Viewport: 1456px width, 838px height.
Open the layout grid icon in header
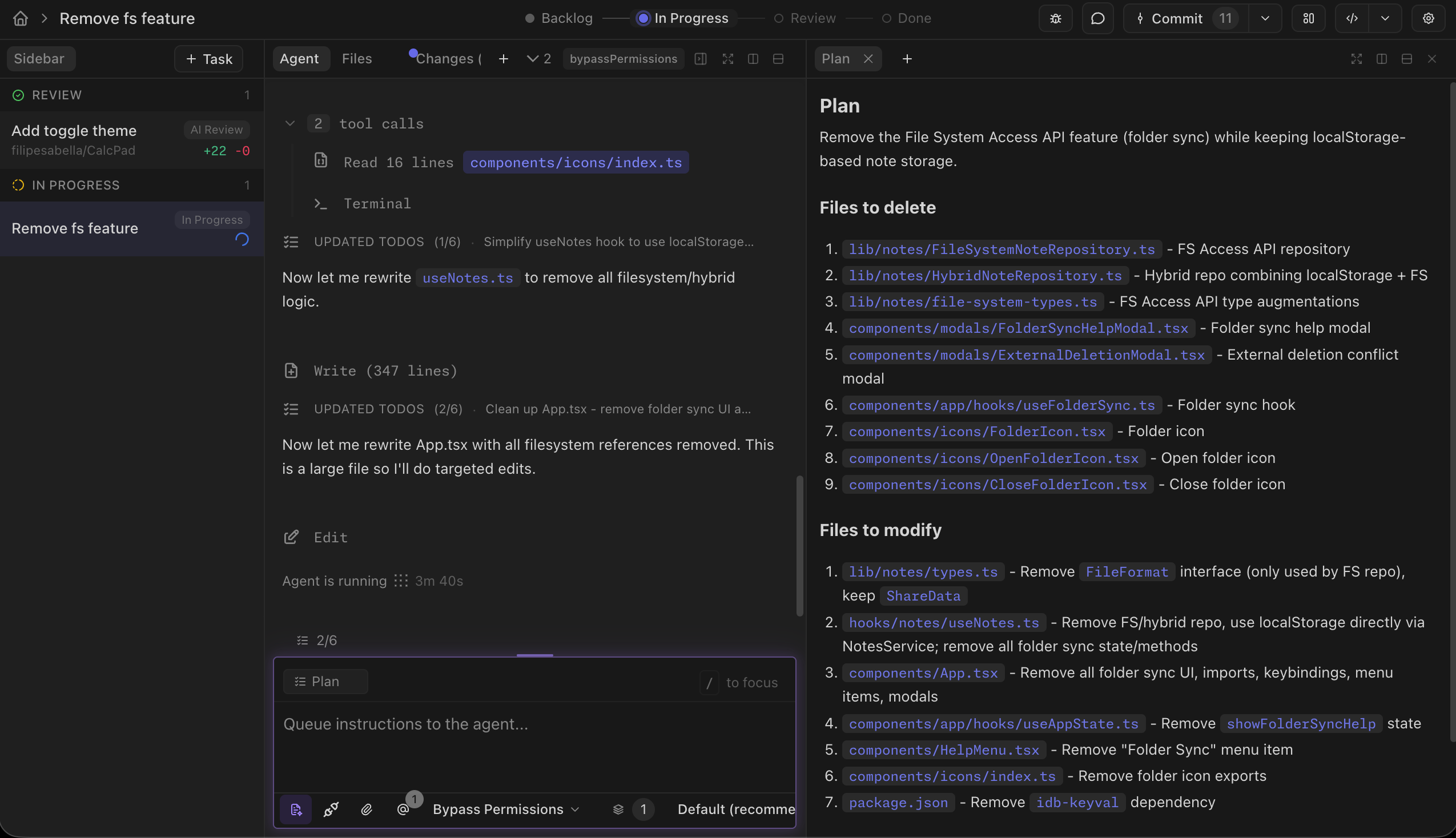pos(1309,18)
